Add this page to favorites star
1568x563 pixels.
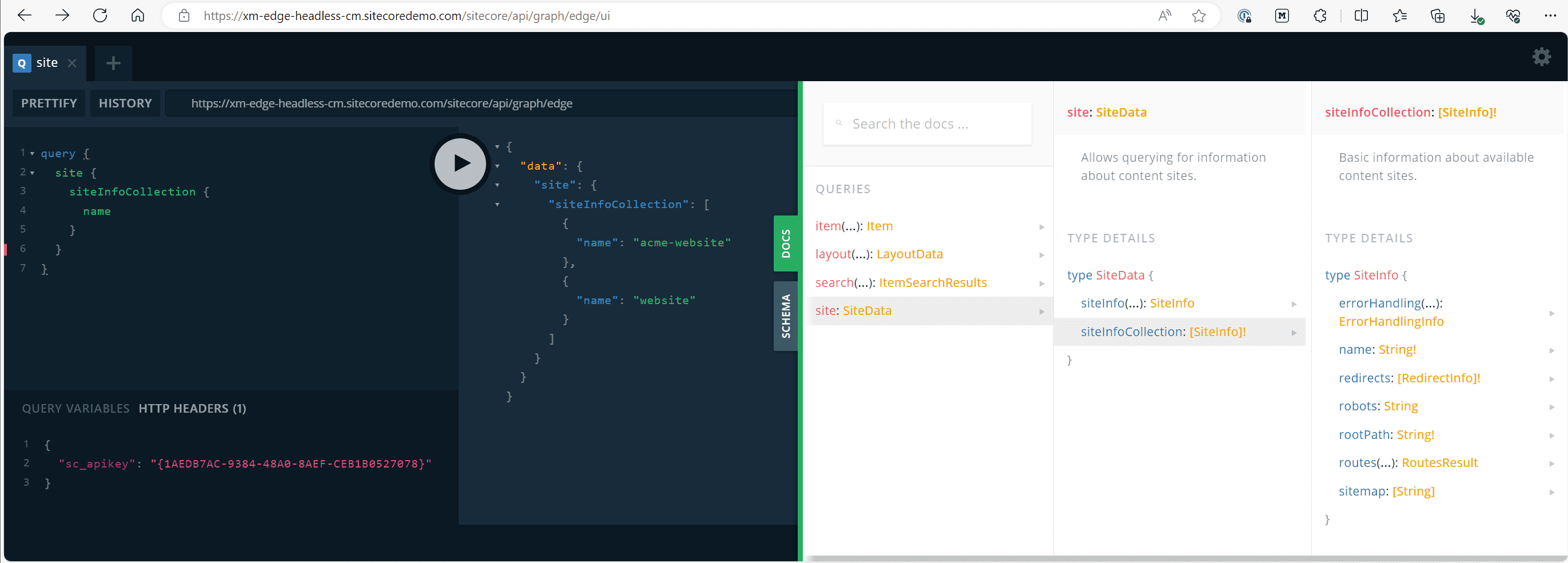tap(1199, 16)
